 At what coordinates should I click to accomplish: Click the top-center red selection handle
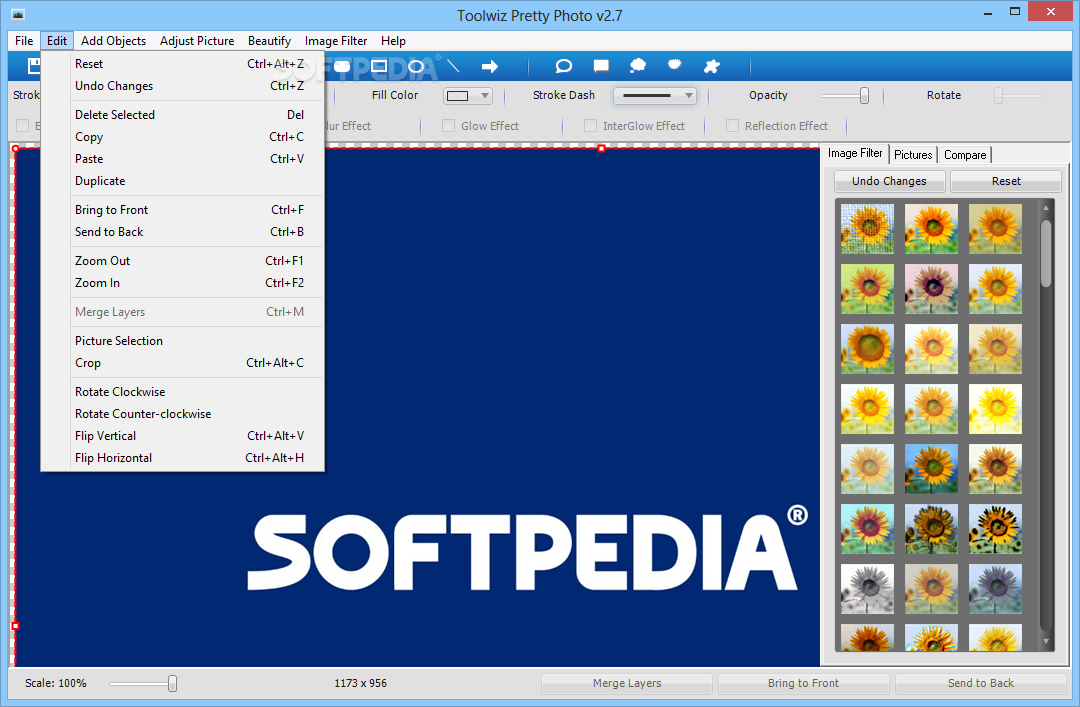601,148
